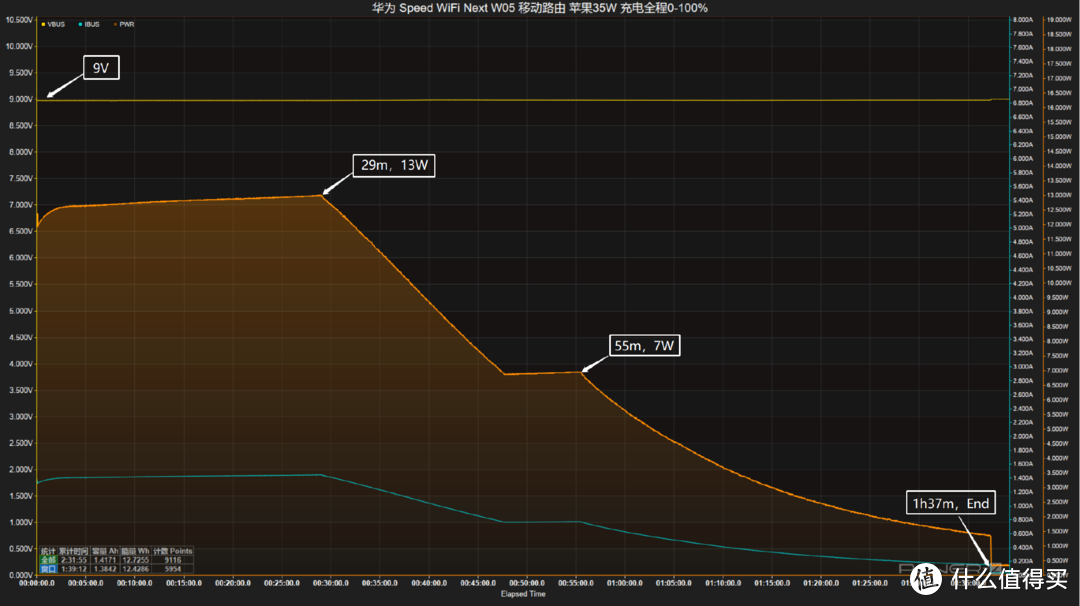Click the 00:45:00.0 time axis label
This screenshot has height=606, width=1080.
[478, 583]
